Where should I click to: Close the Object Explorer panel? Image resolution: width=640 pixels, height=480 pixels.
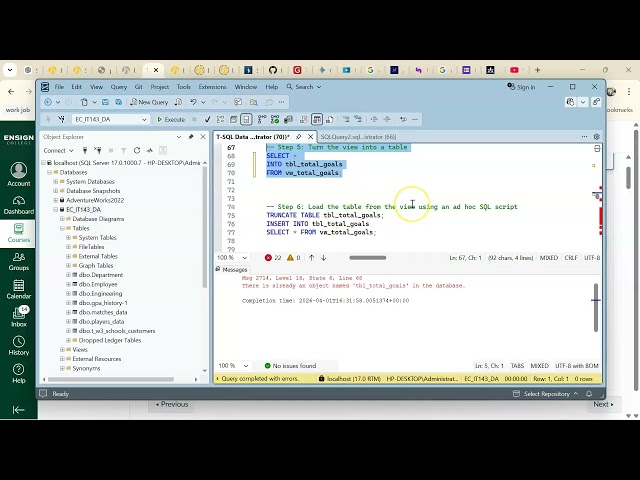pyautogui.click(x=203, y=137)
